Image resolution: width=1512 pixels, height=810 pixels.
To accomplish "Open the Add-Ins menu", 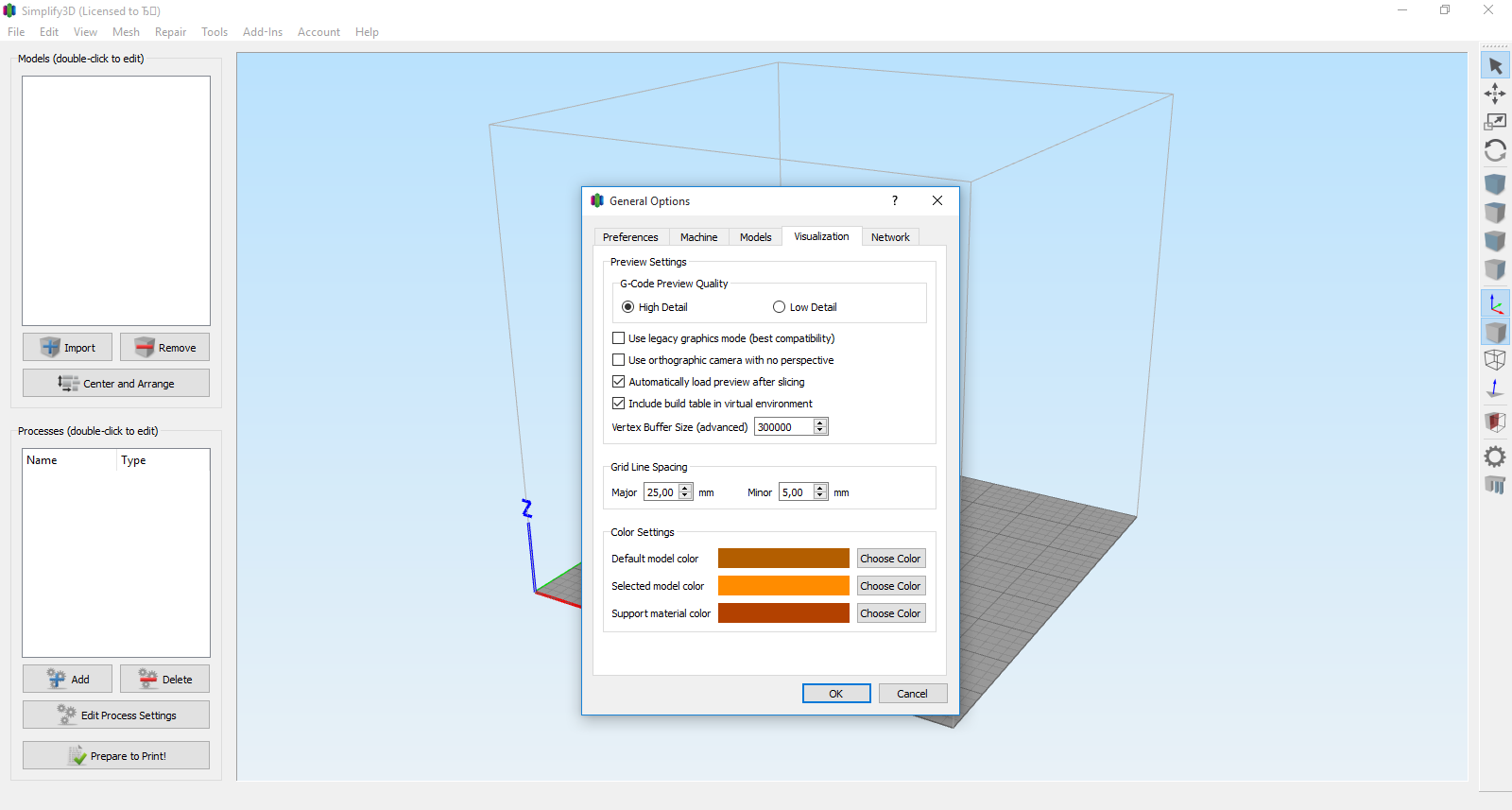I will pyautogui.click(x=263, y=32).
